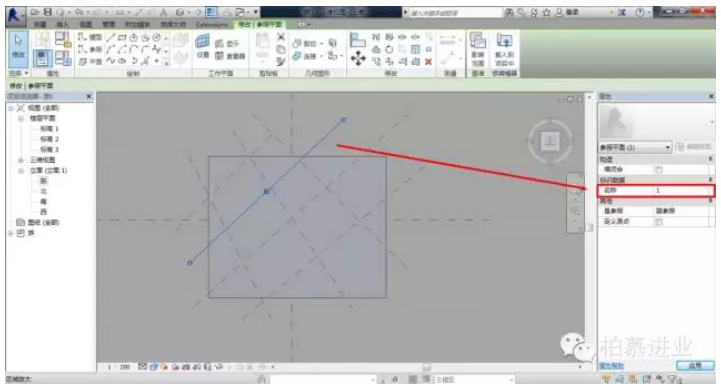Click the selection filter icon in status bar
Screen dimensions: 721x389
click(674, 379)
